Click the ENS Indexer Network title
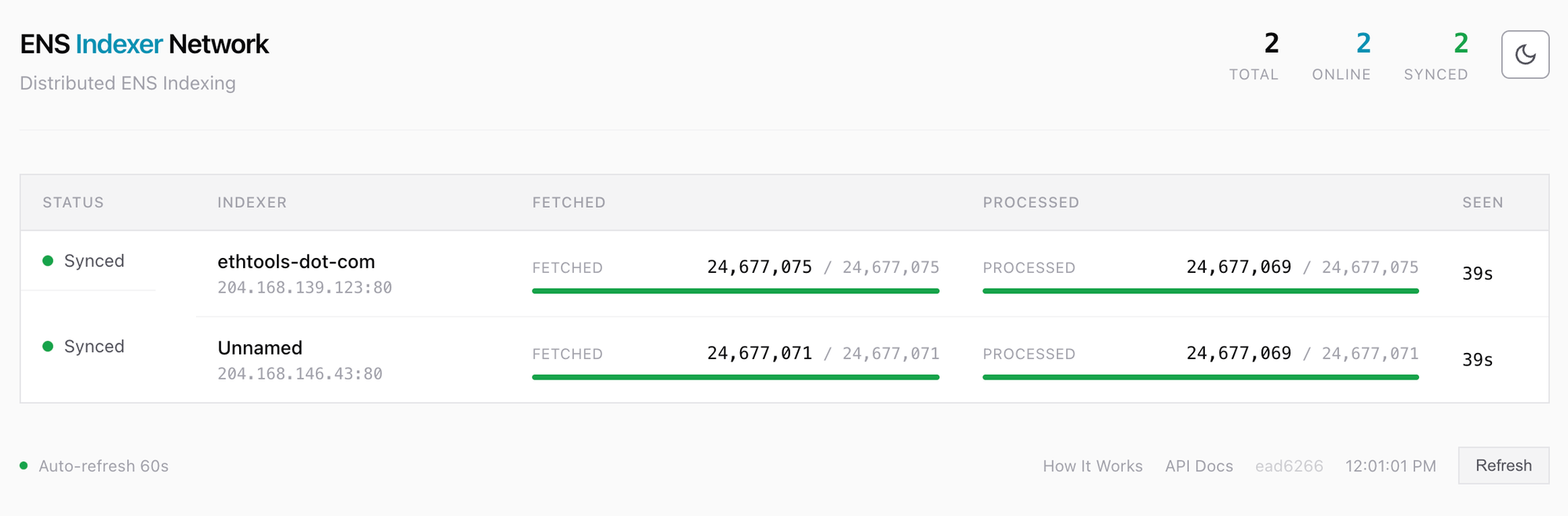Screen dimensions: 1568x516 coord(144,45)
